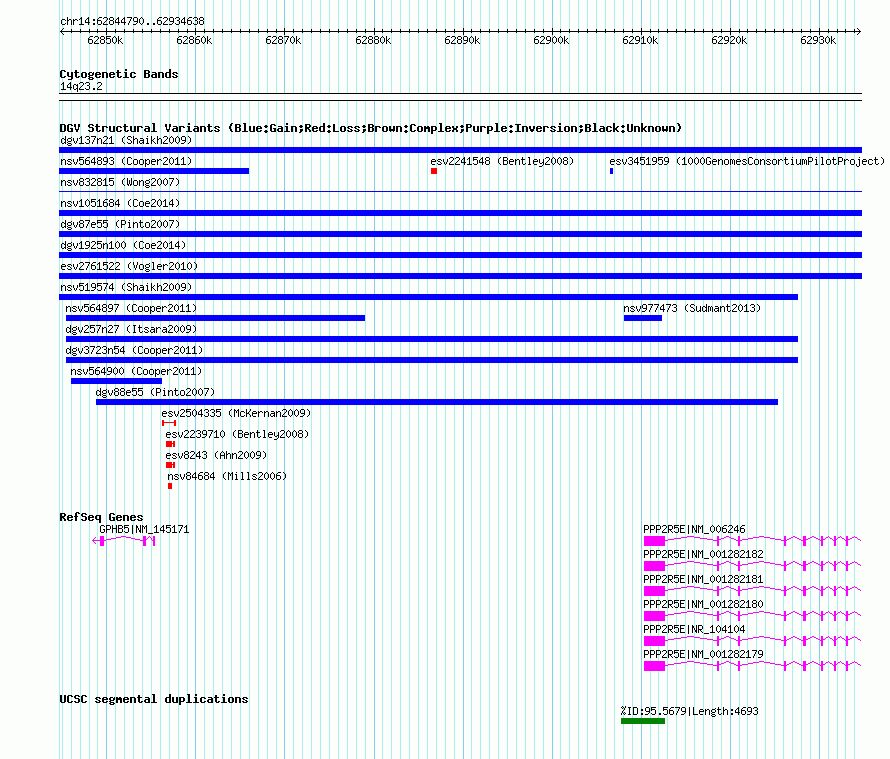This screenshot has height=759, width=890.
Task: Click the dgv137n21 (Shaikh2009) variant label
Action: (x=126, y=140)
